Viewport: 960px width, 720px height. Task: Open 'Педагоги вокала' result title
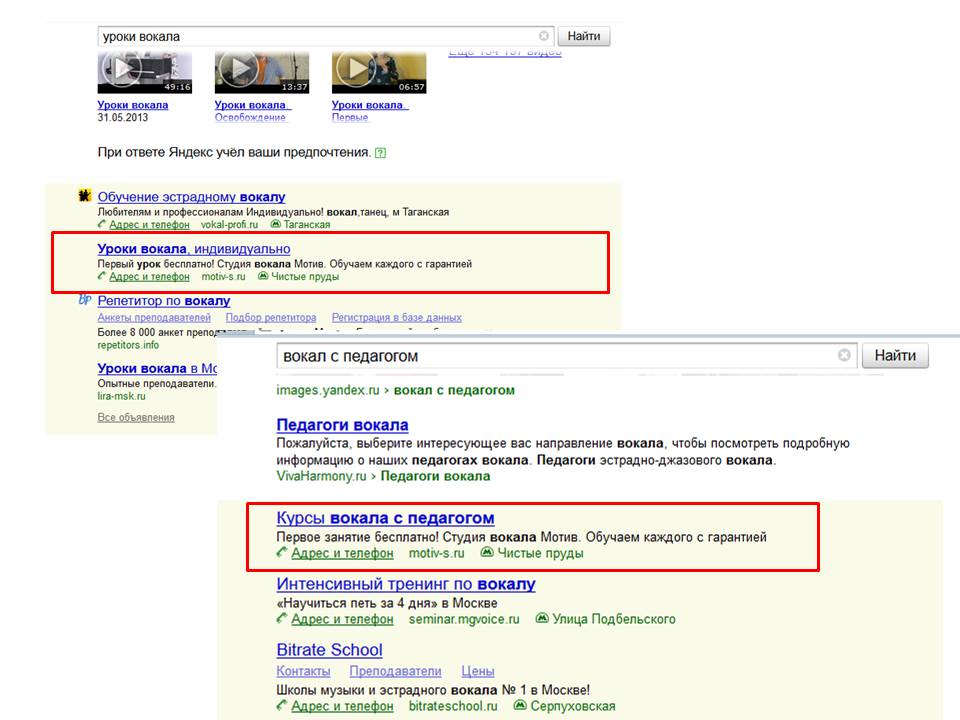point(342,425)
